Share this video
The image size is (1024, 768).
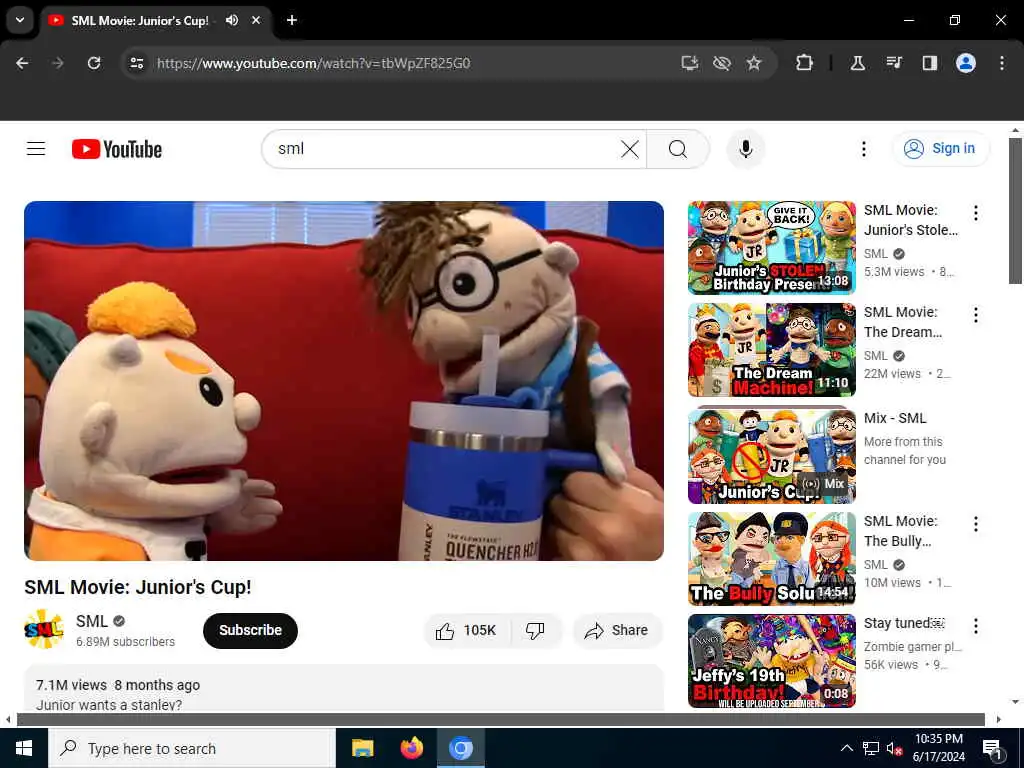[x=617, y=630]
